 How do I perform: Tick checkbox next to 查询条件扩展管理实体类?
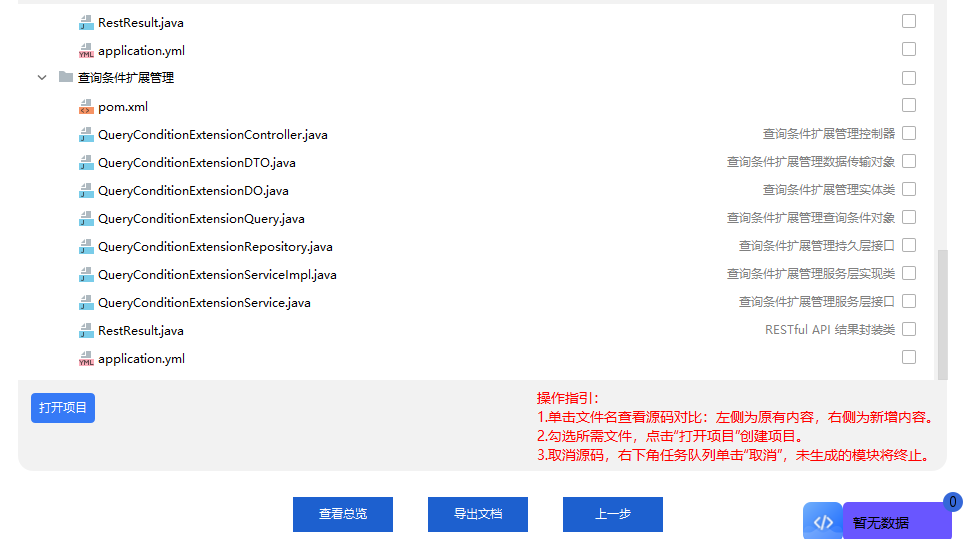(x=908, y=189)
